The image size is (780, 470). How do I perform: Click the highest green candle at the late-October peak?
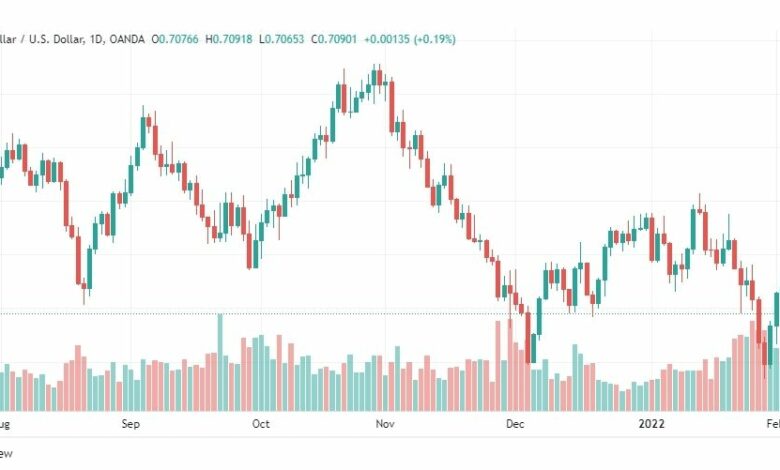[x=374, y=78]
